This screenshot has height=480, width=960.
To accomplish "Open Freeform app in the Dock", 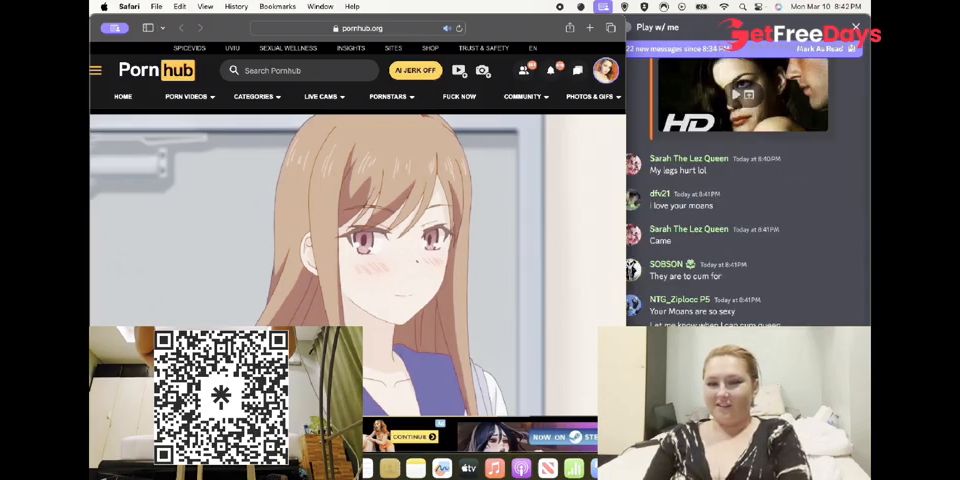I will pyautogui.click(x=442, y=468).
